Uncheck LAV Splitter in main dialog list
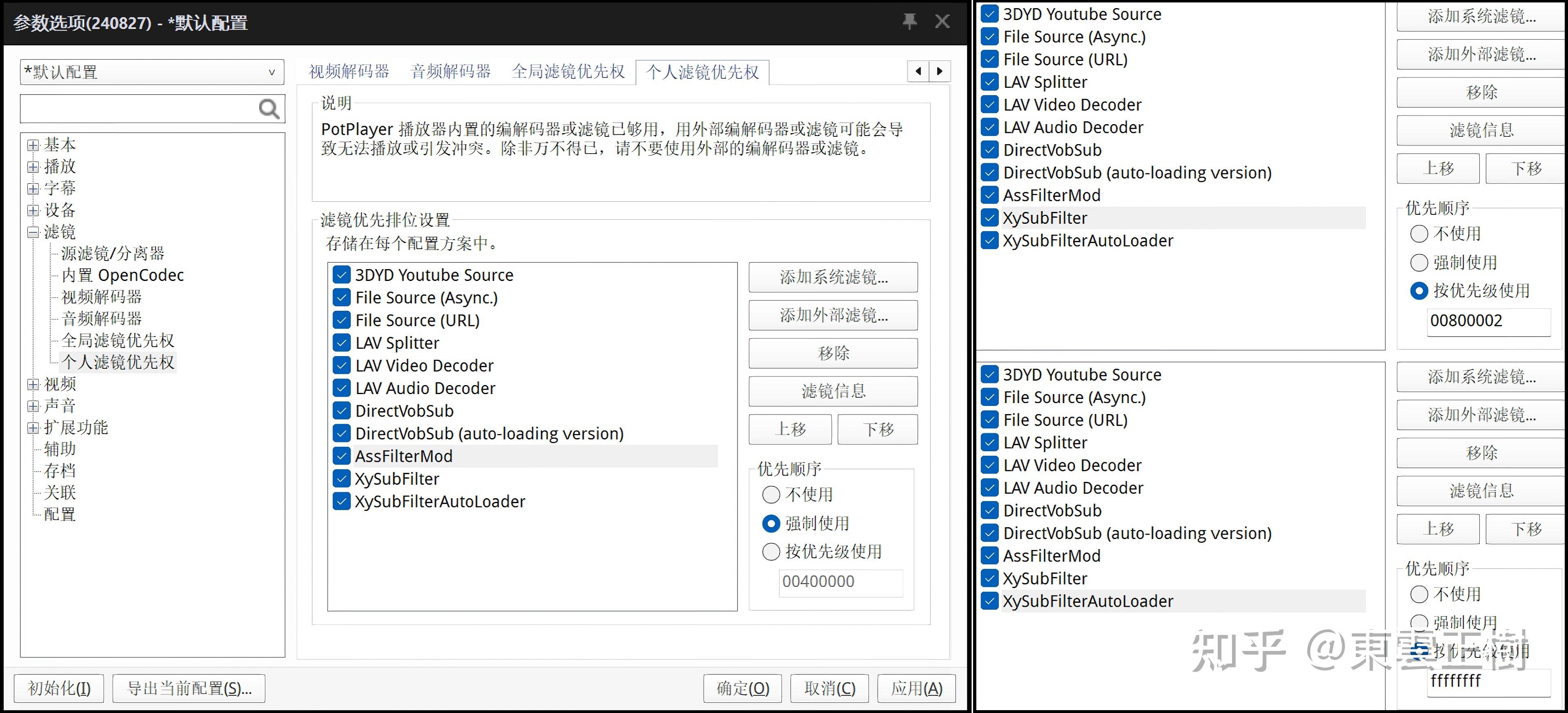The image size is (1568, 713). click(x=341, y=343)
